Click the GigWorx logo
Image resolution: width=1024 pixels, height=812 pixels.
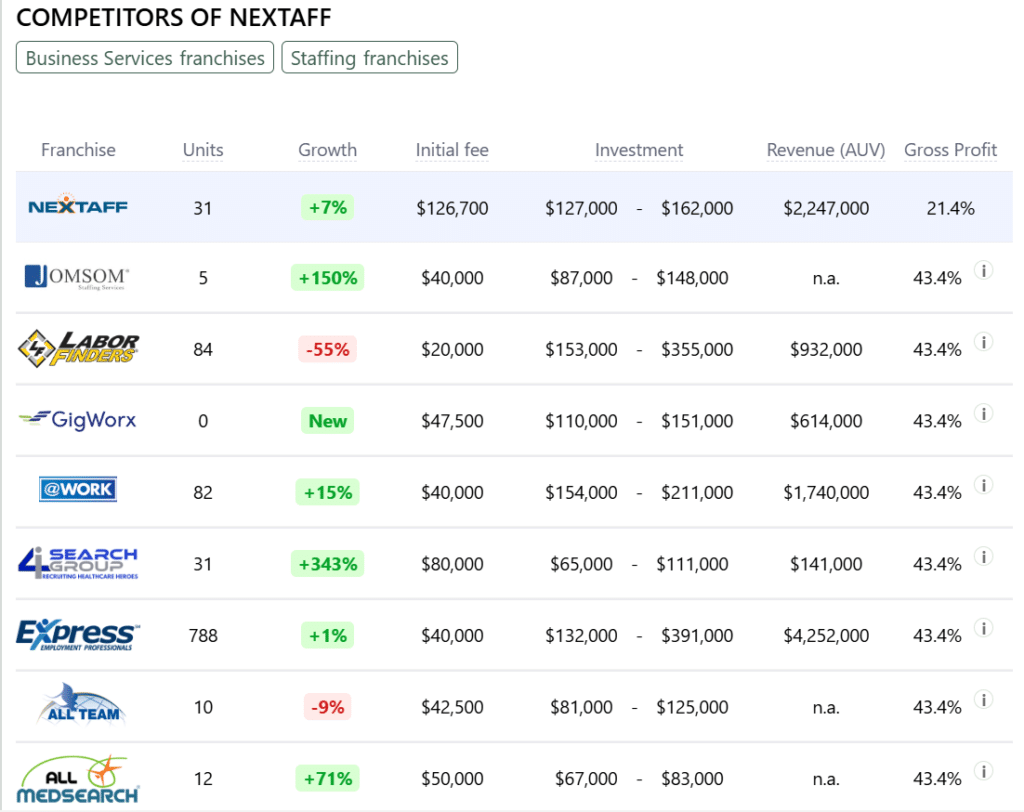[78, 419]
